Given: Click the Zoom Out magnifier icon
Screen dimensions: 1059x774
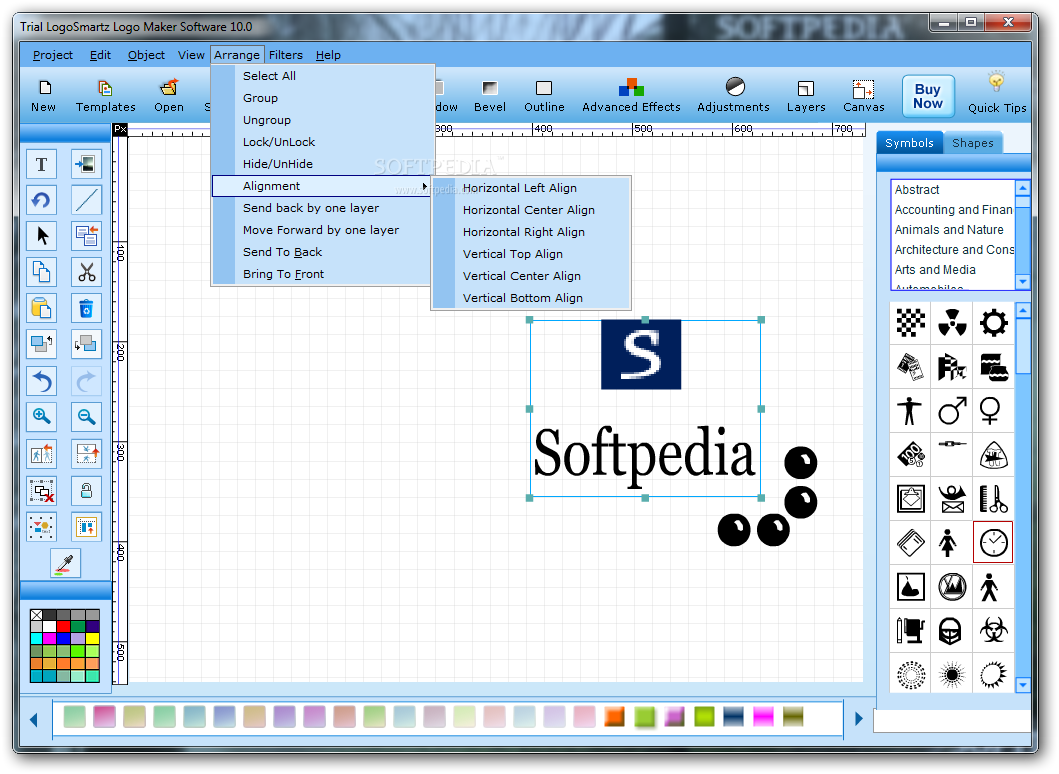Looking at the screenshot, I should tap(86, 417).
